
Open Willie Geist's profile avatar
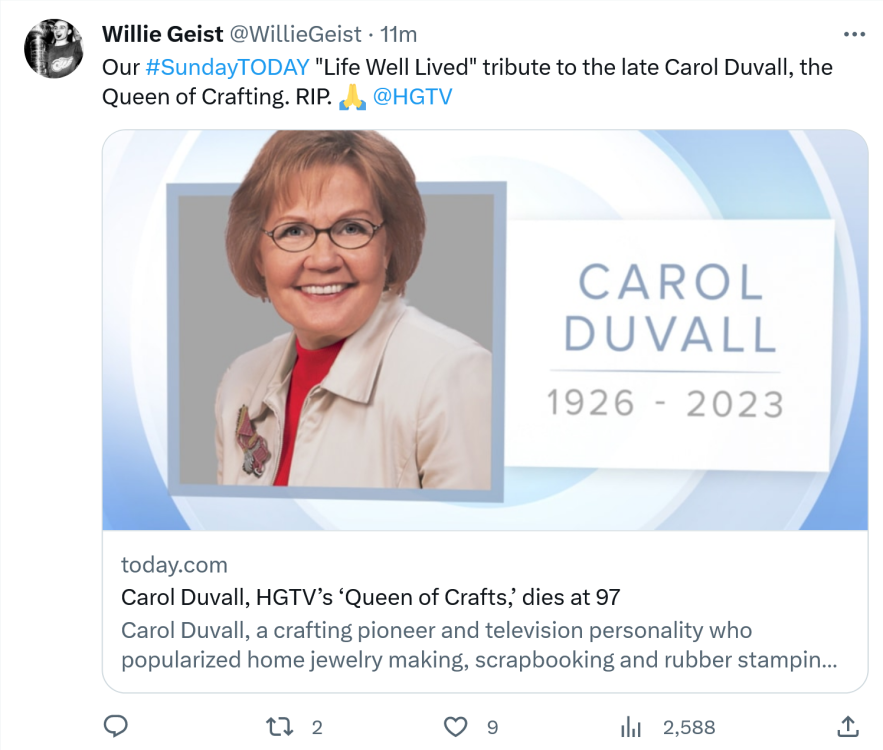[53, 49]
